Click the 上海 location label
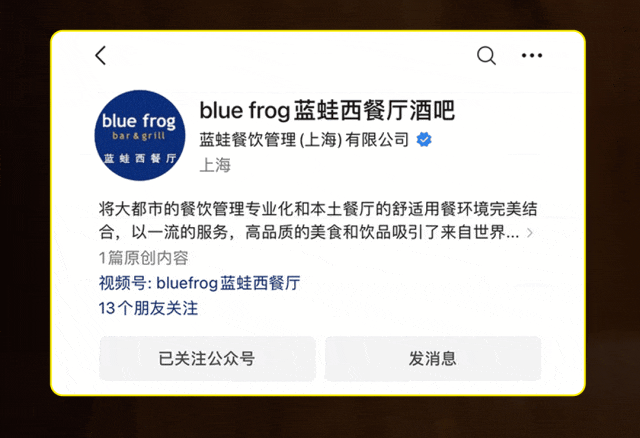 click(x=215, y=165)
